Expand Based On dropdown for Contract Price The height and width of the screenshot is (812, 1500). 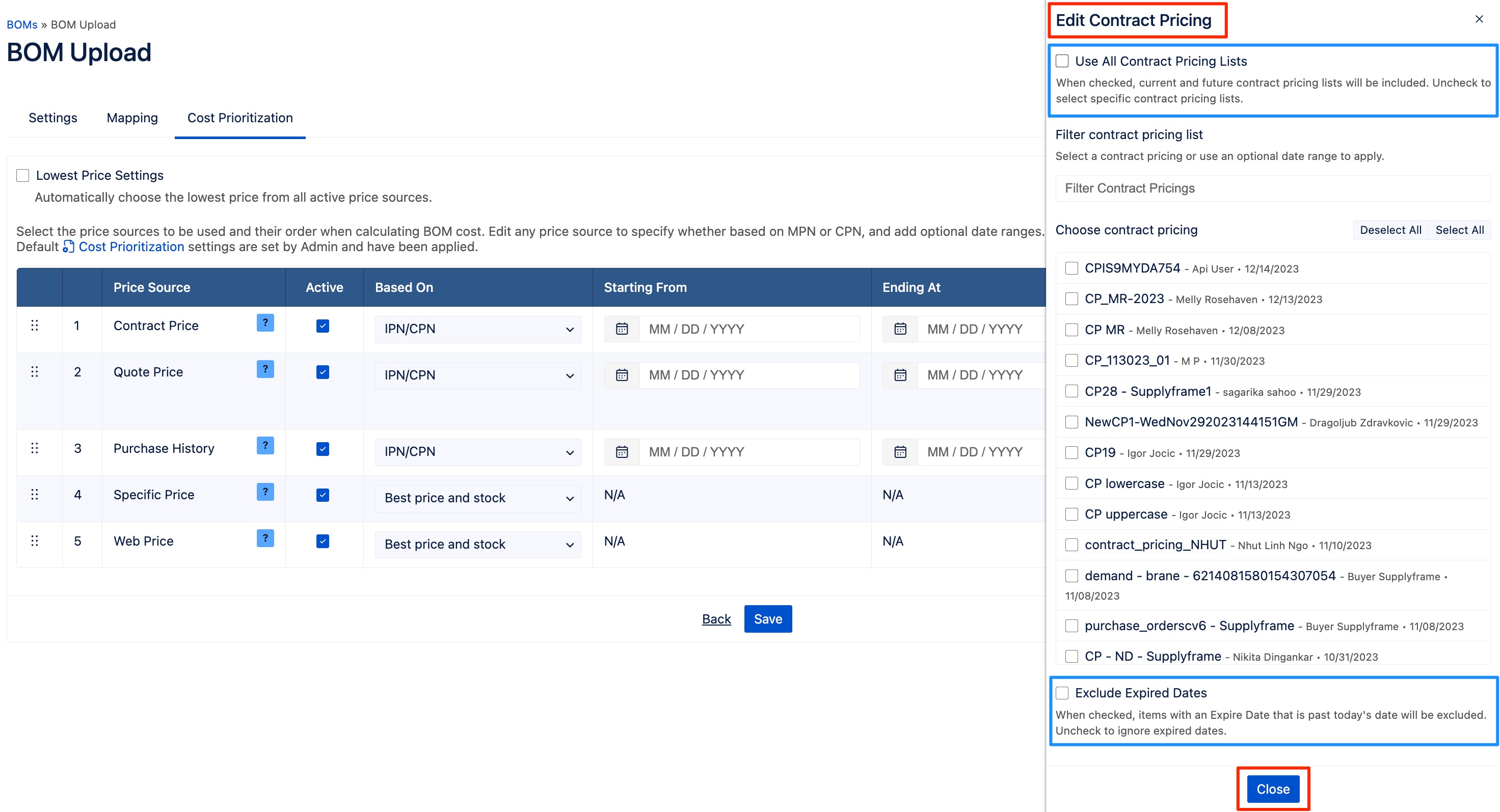pos(477,329)
